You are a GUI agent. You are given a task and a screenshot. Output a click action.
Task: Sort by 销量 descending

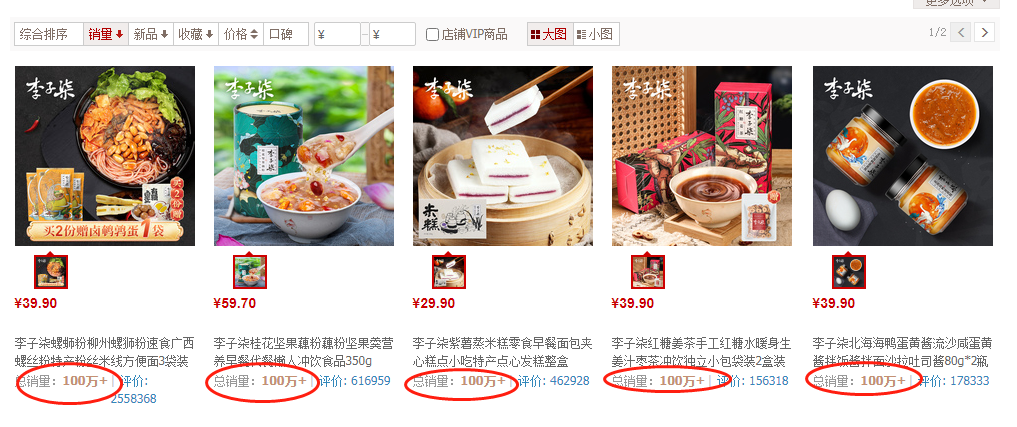pos(106,34)
